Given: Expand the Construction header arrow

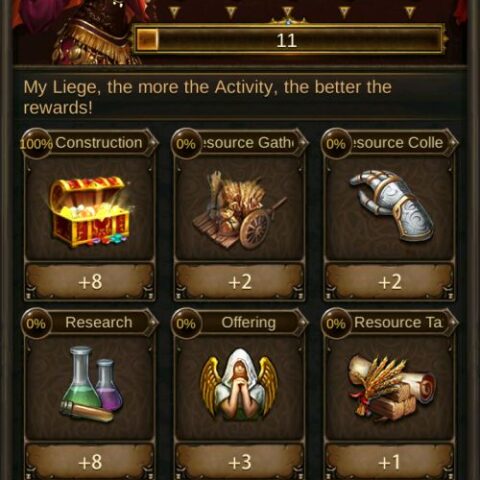Looking at the screenshot, I should (153, 143).
